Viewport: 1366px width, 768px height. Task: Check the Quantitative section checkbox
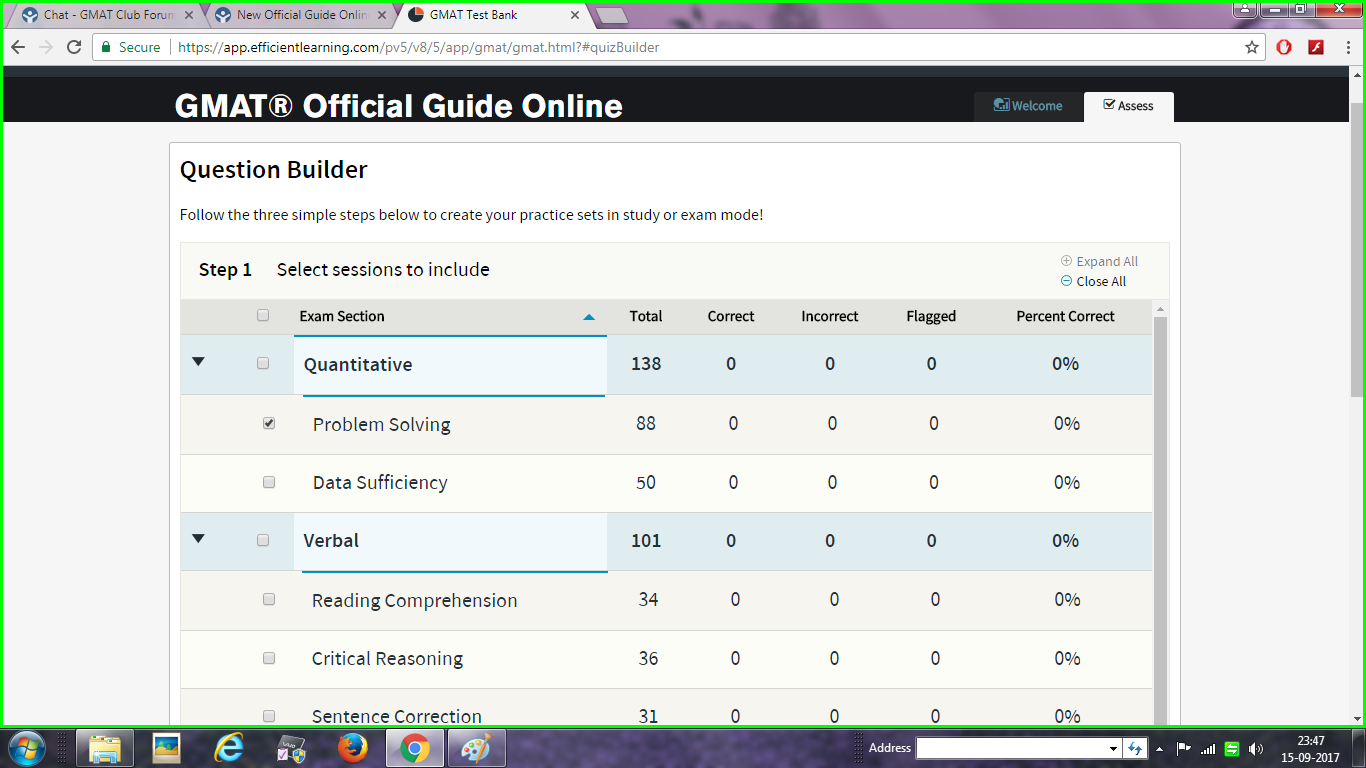(263, 363)
